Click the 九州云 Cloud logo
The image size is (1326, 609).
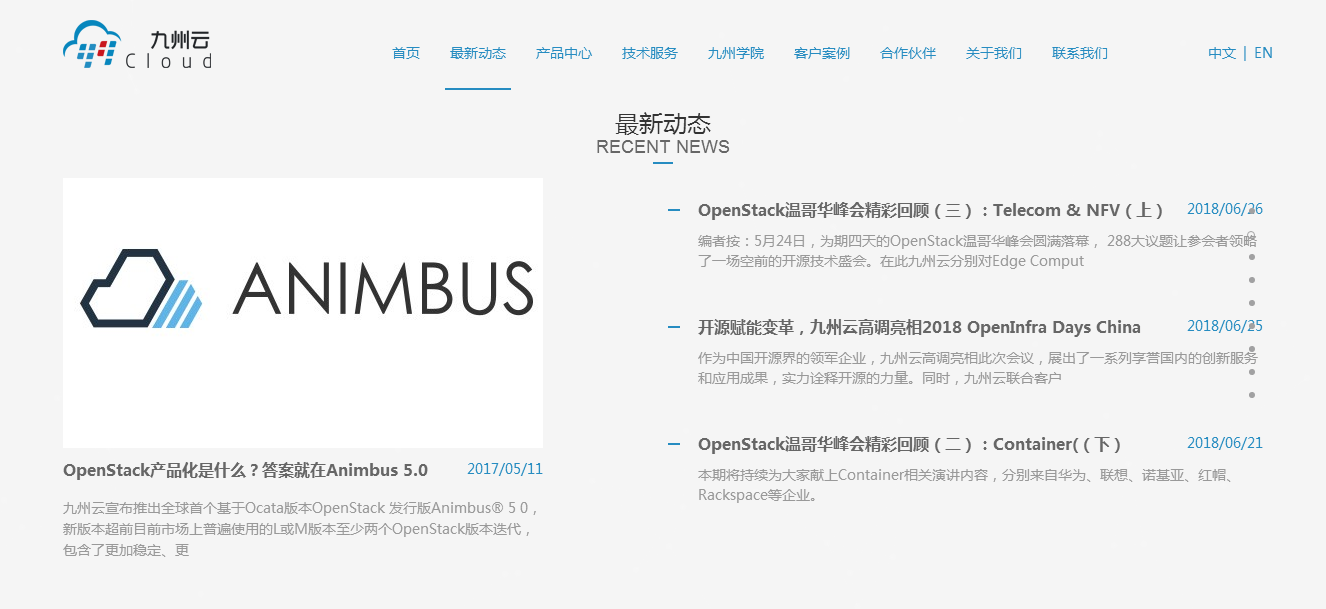click(138, 45)
